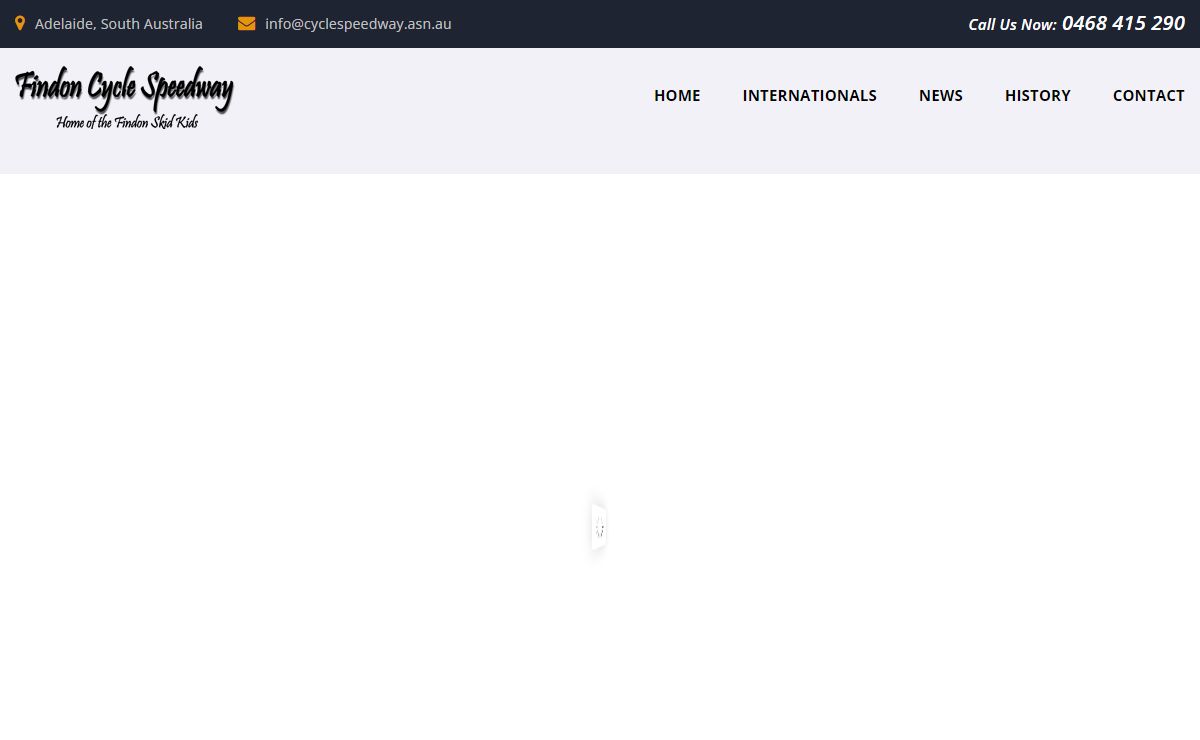This screenshot has height=740, width=1200.
Task: Click the envelope email icon
Action: pyautogui.click(x=247, y=24)
